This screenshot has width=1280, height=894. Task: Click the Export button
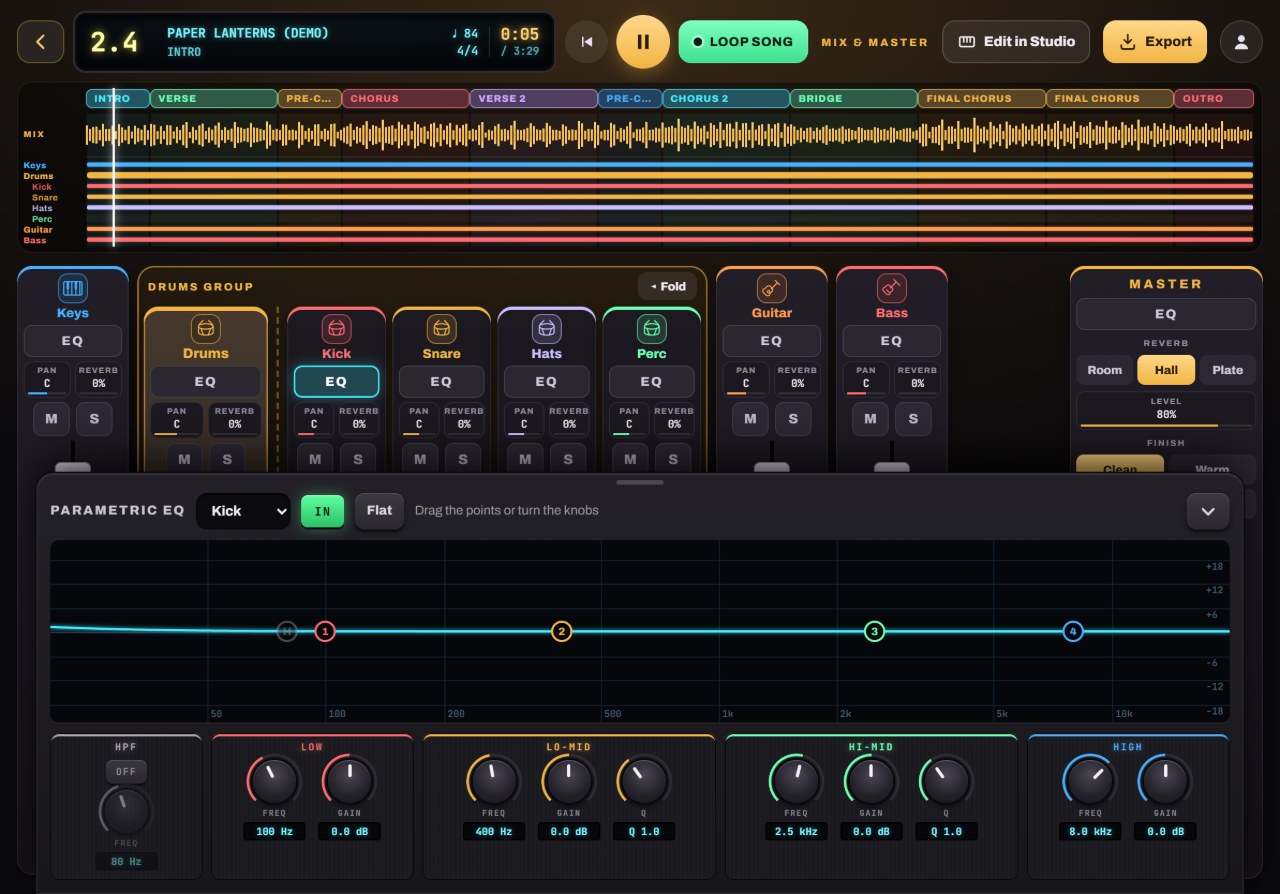[1155, 42]
